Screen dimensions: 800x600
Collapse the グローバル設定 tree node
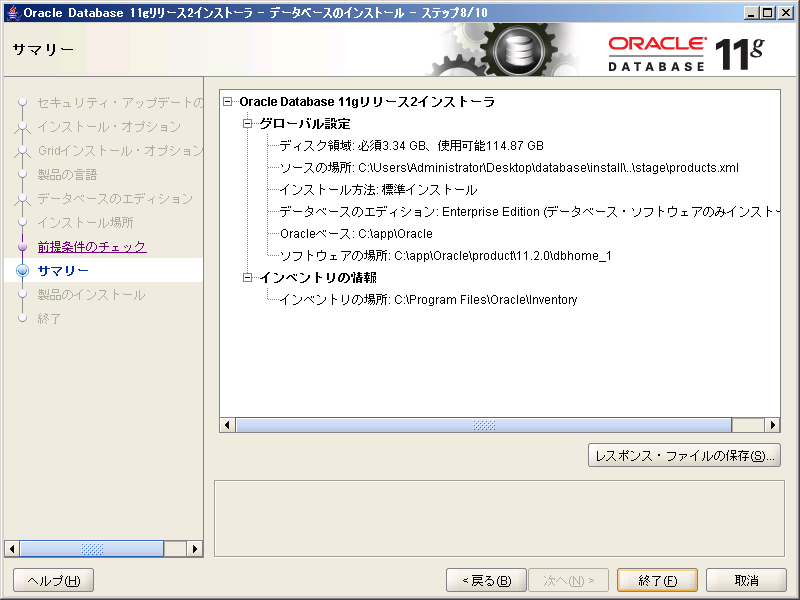tap(248, 124)
